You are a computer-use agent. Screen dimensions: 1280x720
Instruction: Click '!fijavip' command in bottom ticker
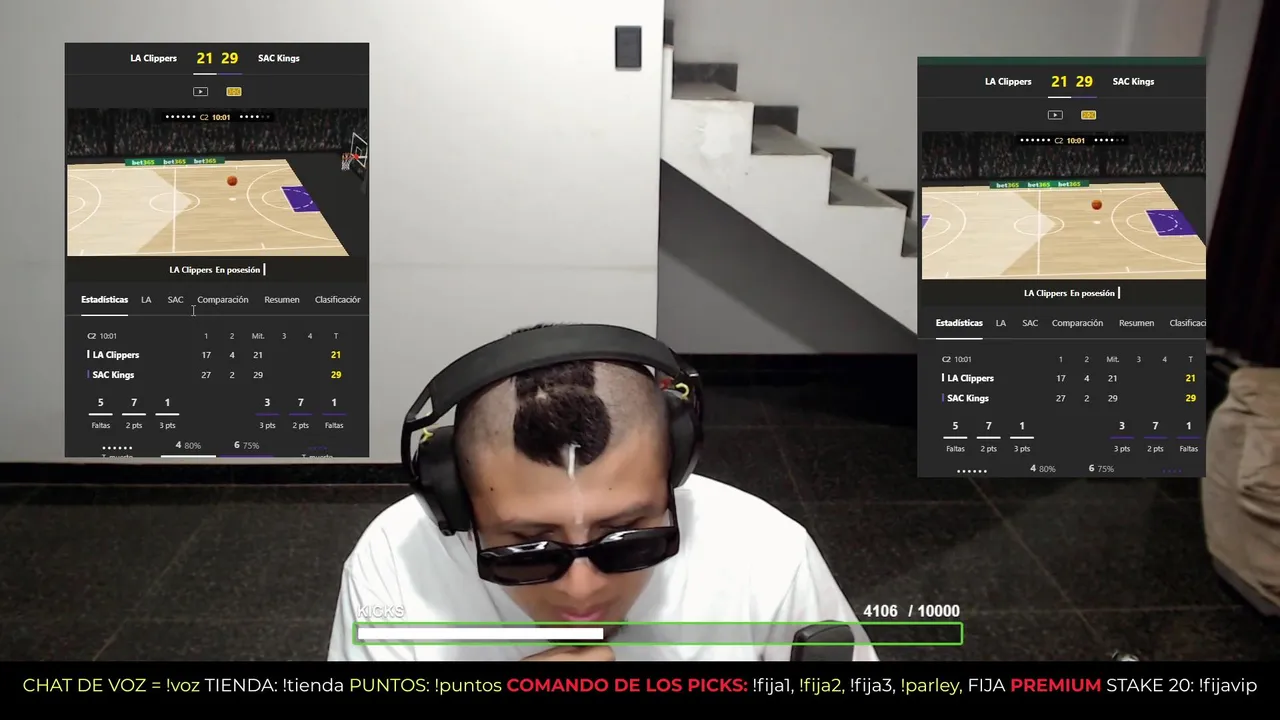[x=1227, y=686]
